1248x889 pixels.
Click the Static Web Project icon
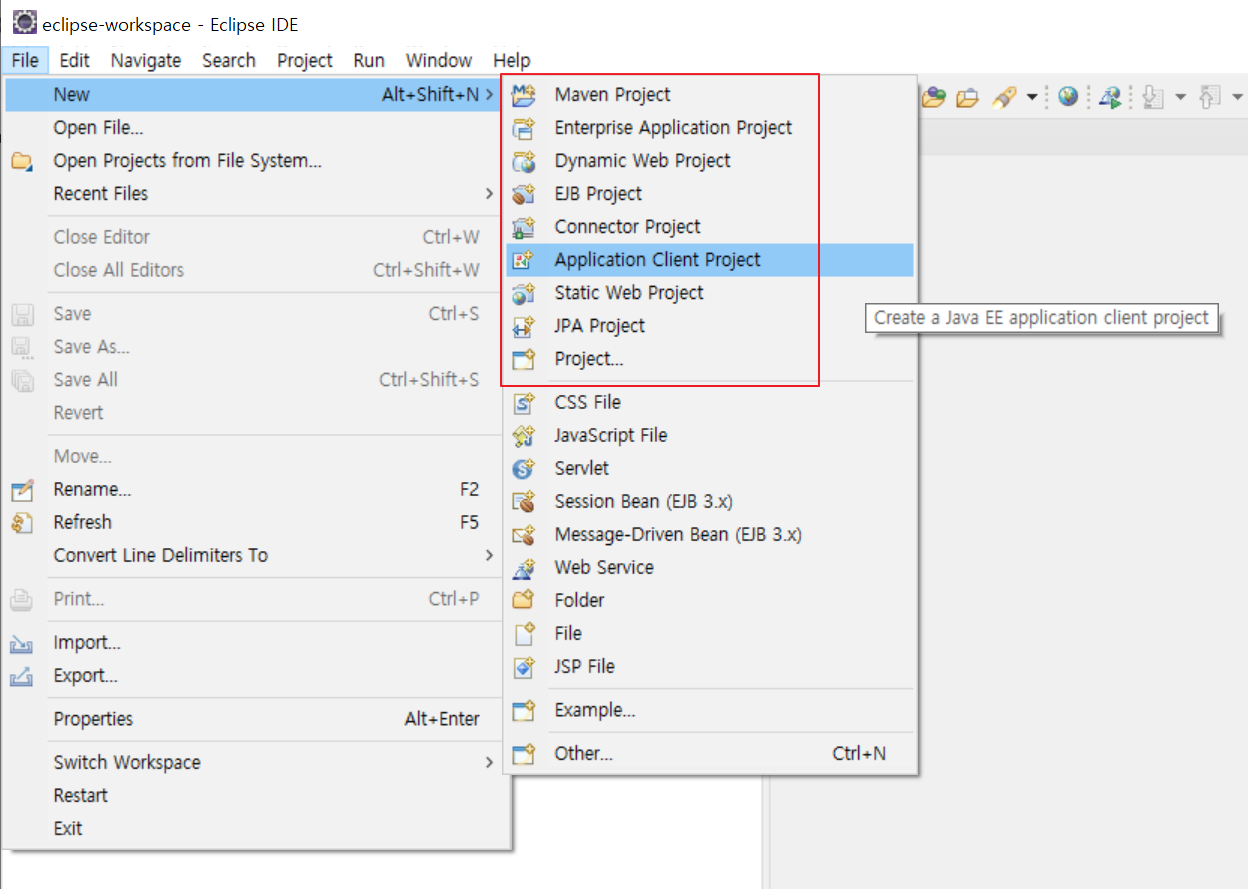point(523,293)
